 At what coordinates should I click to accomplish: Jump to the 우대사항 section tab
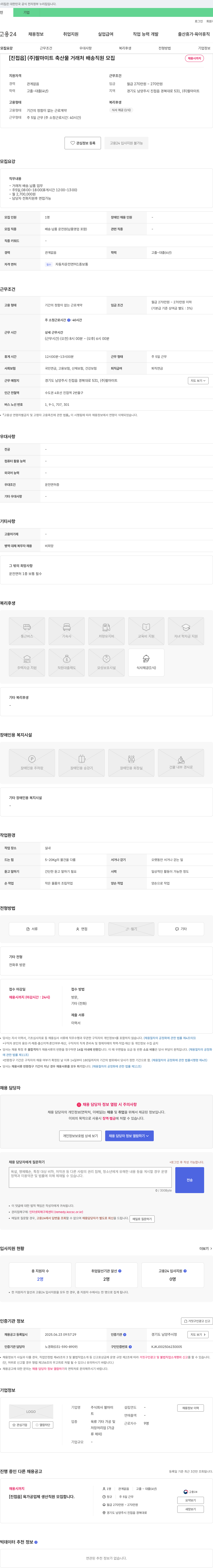pyautogui.click(x=85, y=48)
